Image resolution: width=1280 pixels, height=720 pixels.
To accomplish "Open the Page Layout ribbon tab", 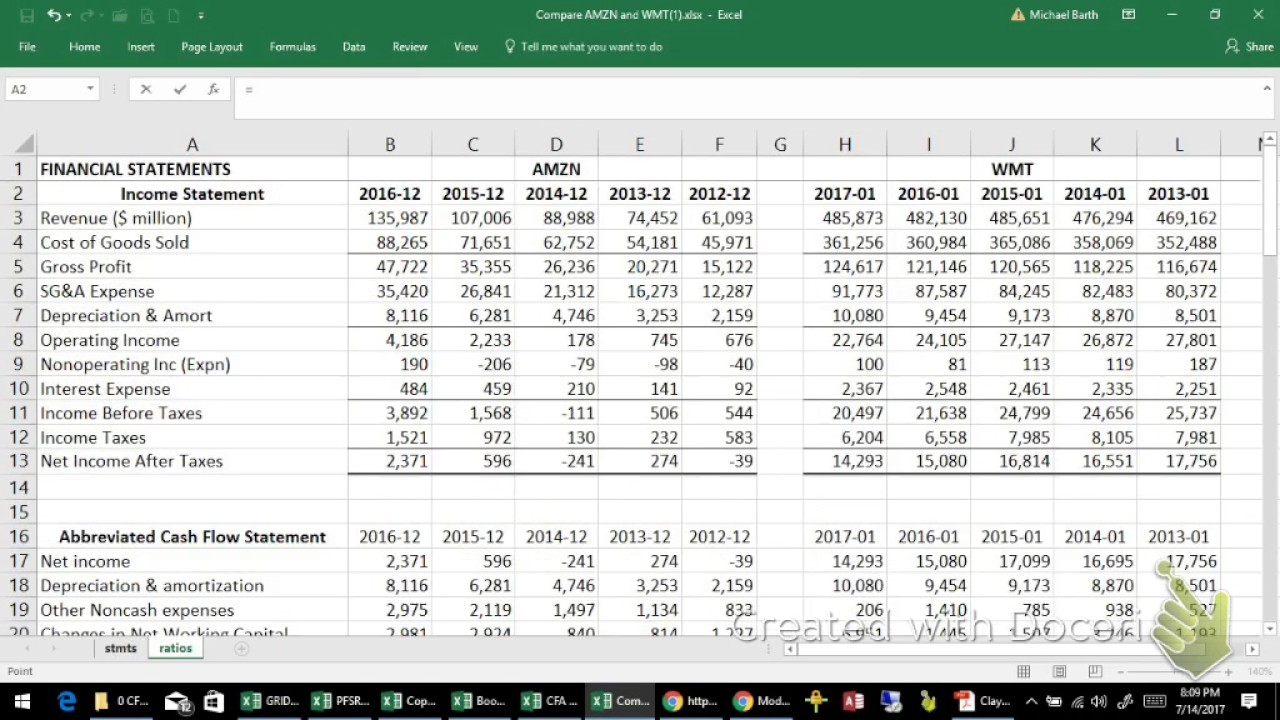I will coord(212,47).
